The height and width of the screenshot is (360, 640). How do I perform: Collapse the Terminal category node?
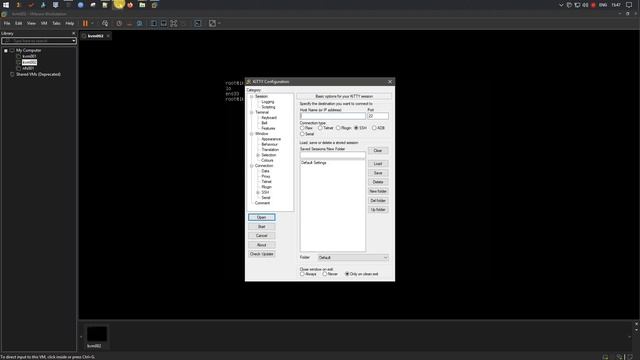click(252, 113)
